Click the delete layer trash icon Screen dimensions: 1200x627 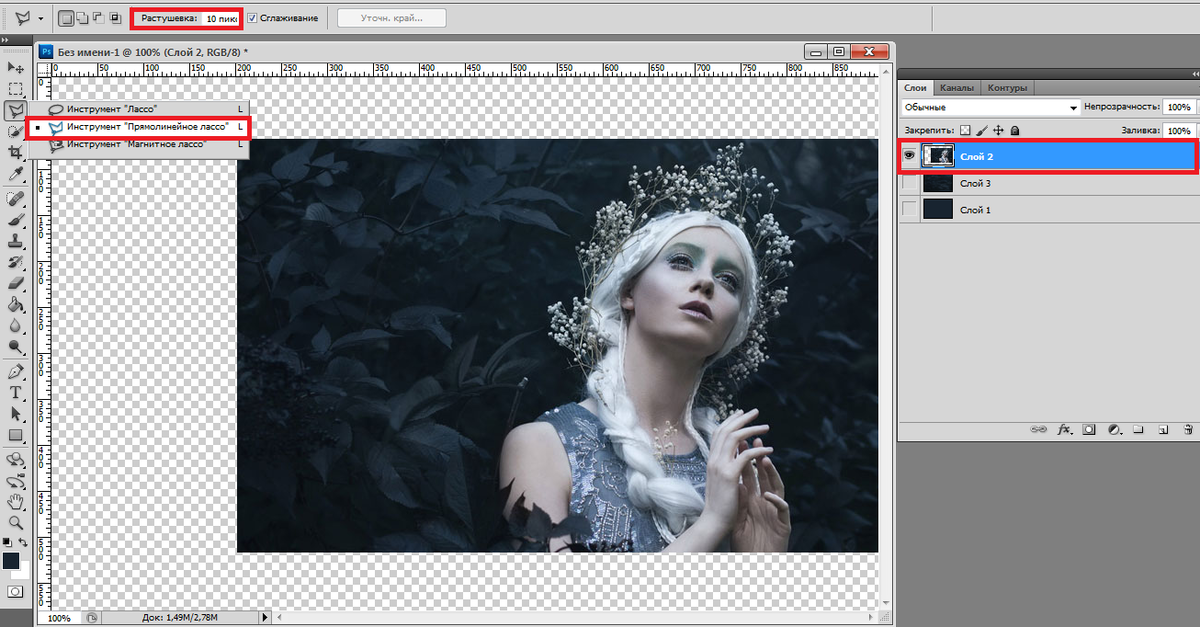coord(1187,429)
